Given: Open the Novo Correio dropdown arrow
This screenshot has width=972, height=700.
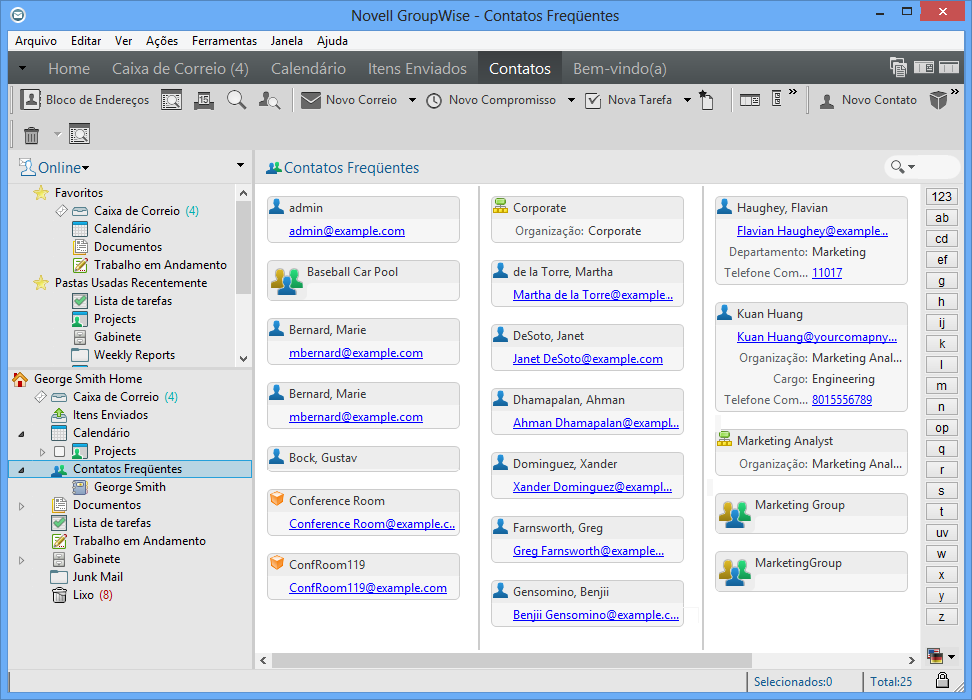Looking at the screenshot, I should [411, 100].
